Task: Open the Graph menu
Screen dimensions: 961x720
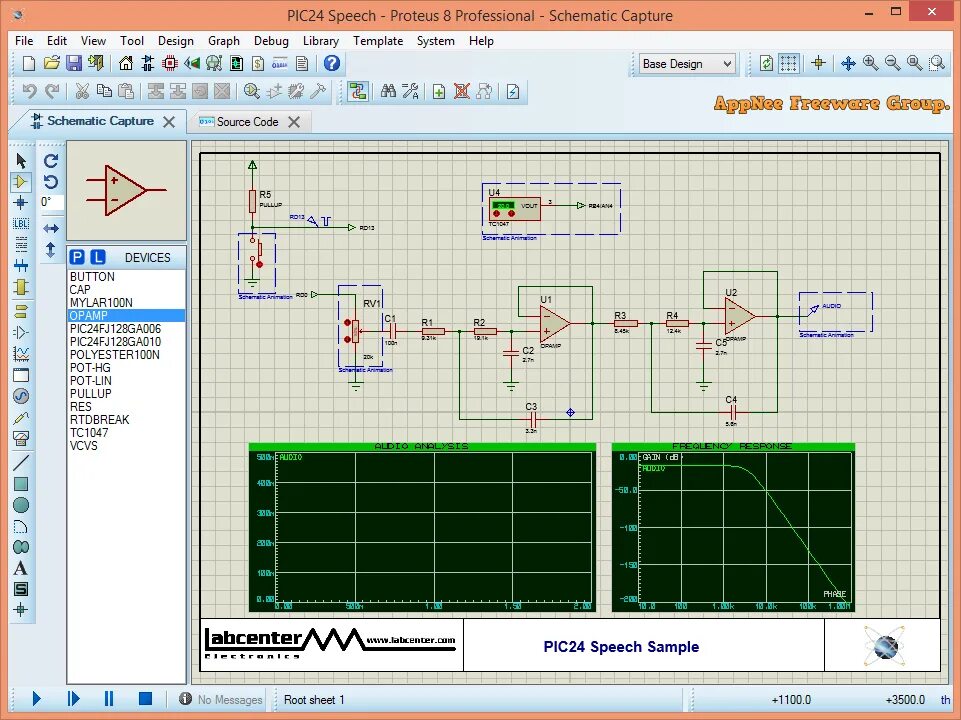Action: click(x=224, y=41)
